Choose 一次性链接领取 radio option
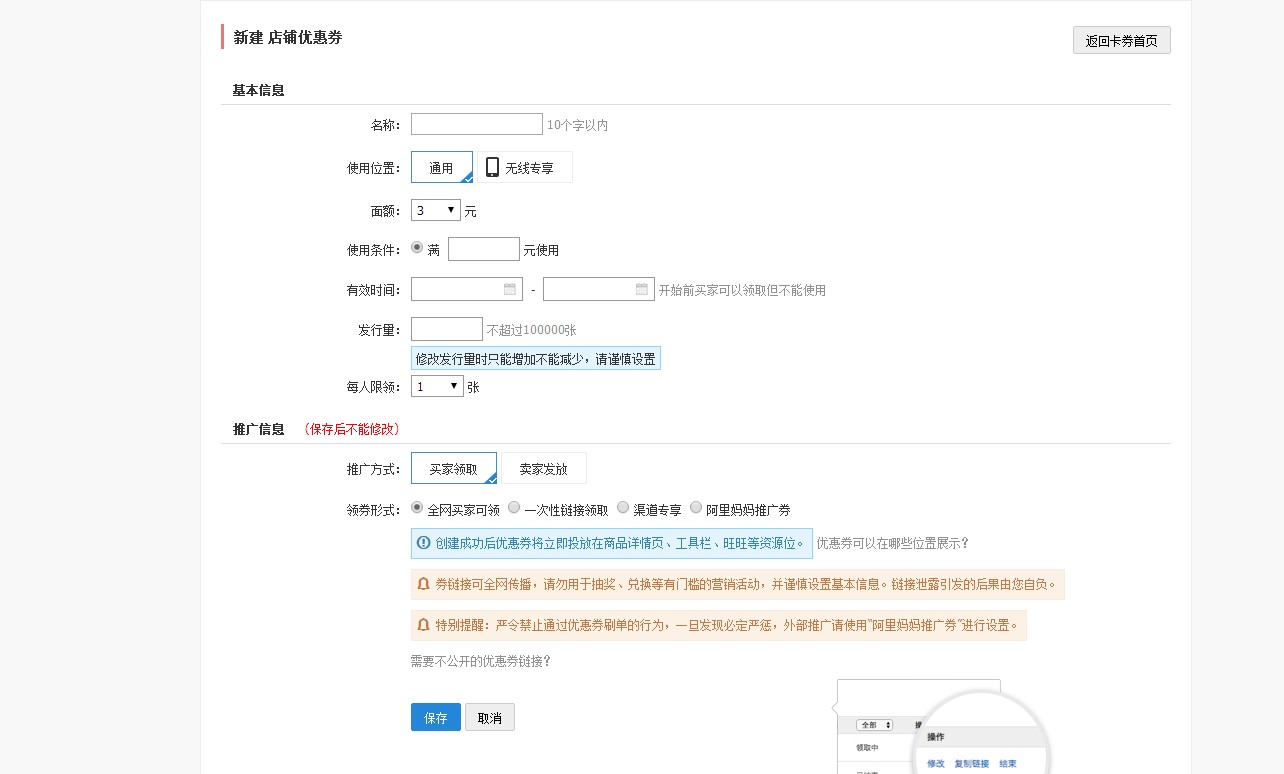Viewport: 1284px width, 774px height. click(x=514, y=508)
